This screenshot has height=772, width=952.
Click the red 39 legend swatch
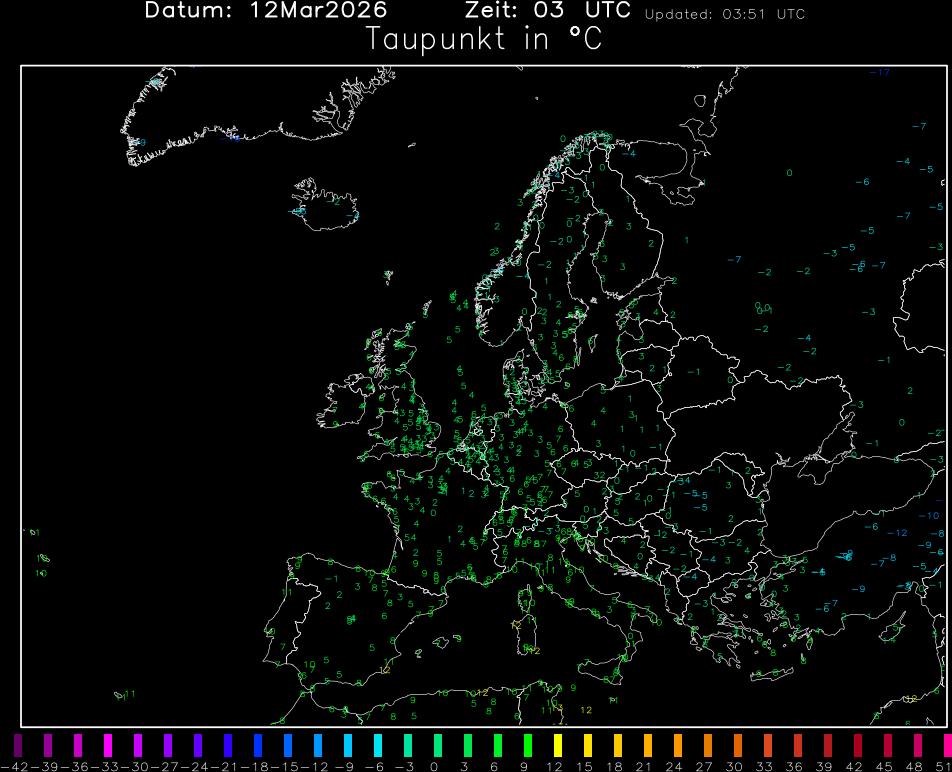coord(828,745)
